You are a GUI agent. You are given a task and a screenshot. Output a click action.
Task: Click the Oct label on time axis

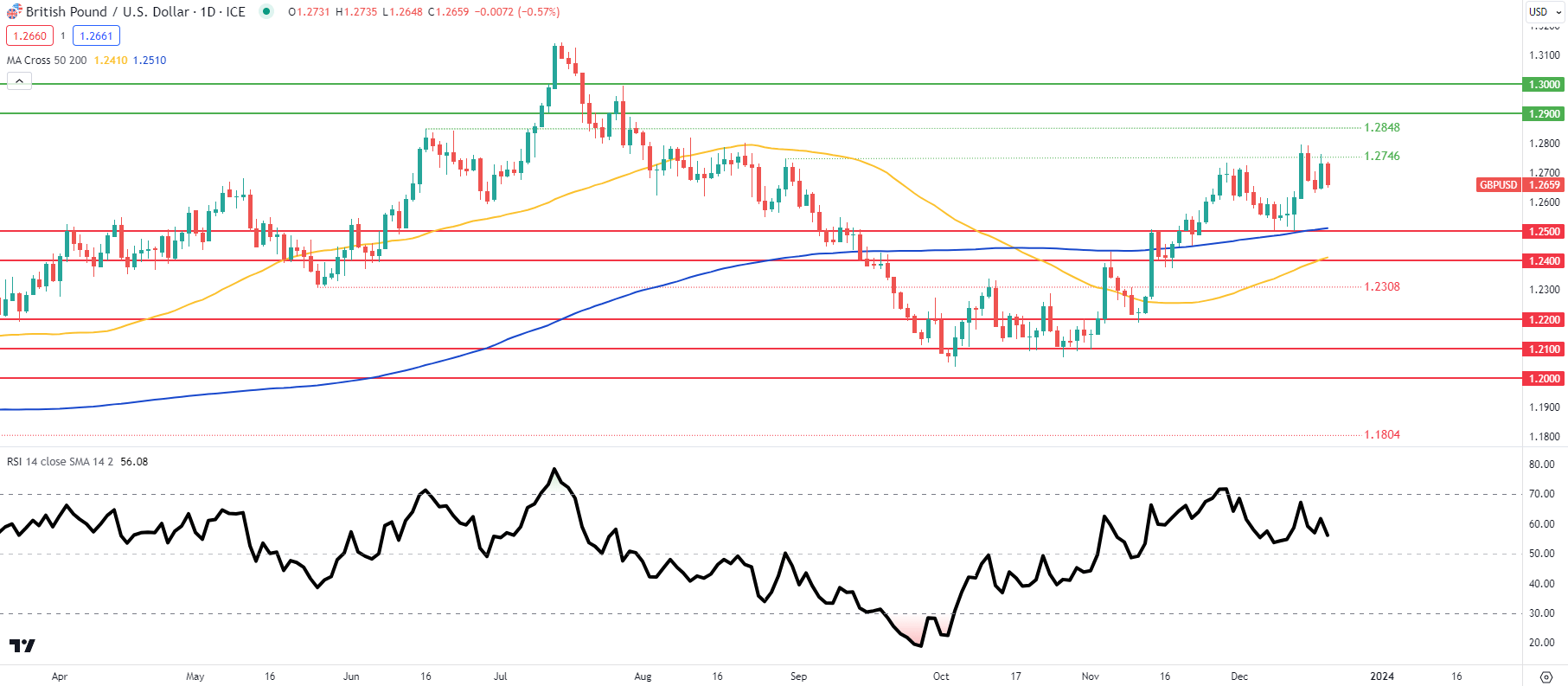click(x=941, y=676)
